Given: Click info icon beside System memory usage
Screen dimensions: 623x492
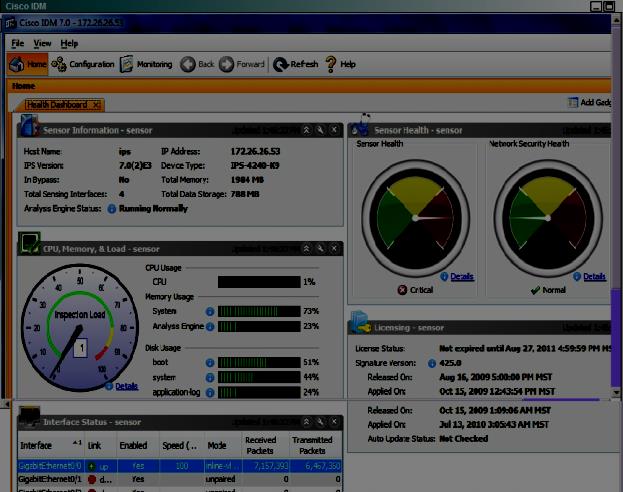Looking at the screenshot, I should 210,312.
